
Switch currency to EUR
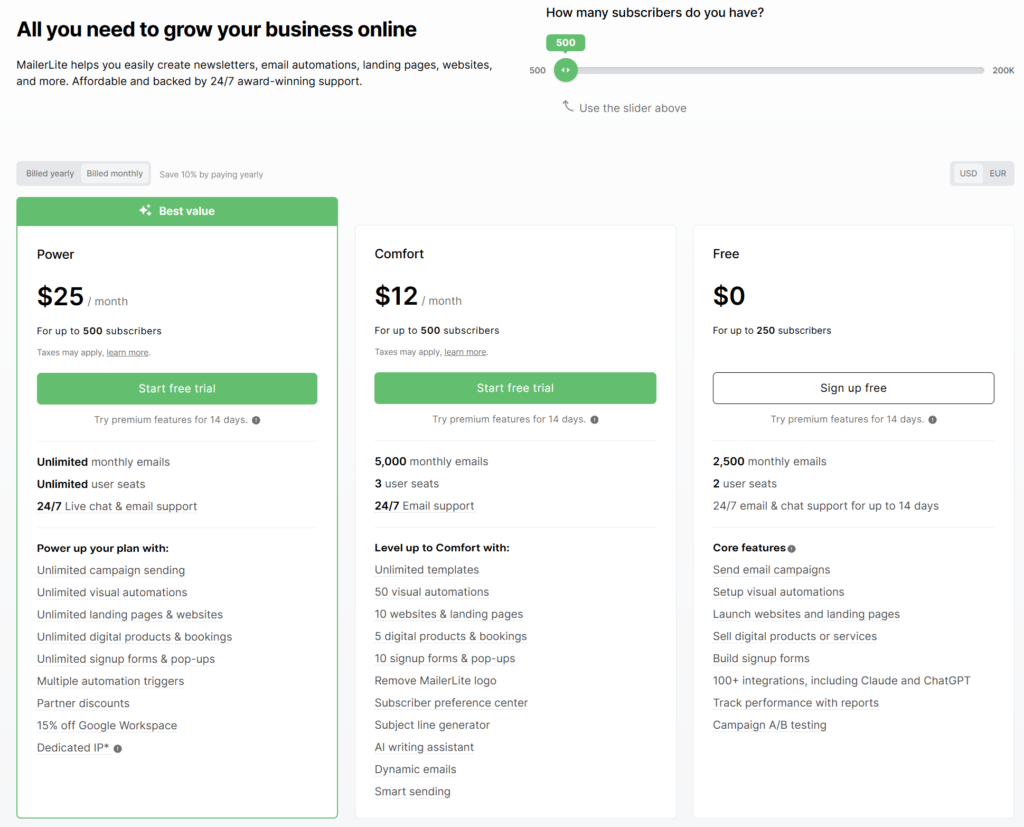click(x=997, y=174)
